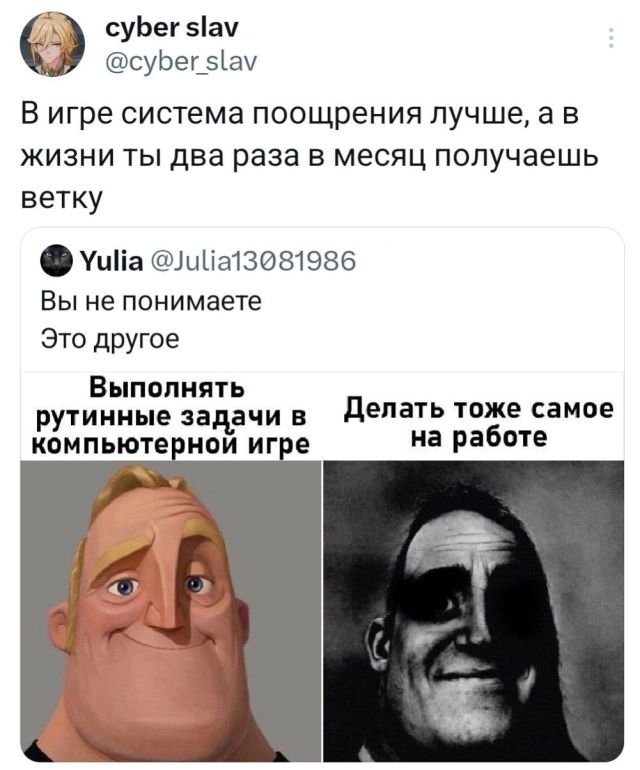640x770 pixels.
Task: Click the cyber slav display name
Action: pos(171,28)
